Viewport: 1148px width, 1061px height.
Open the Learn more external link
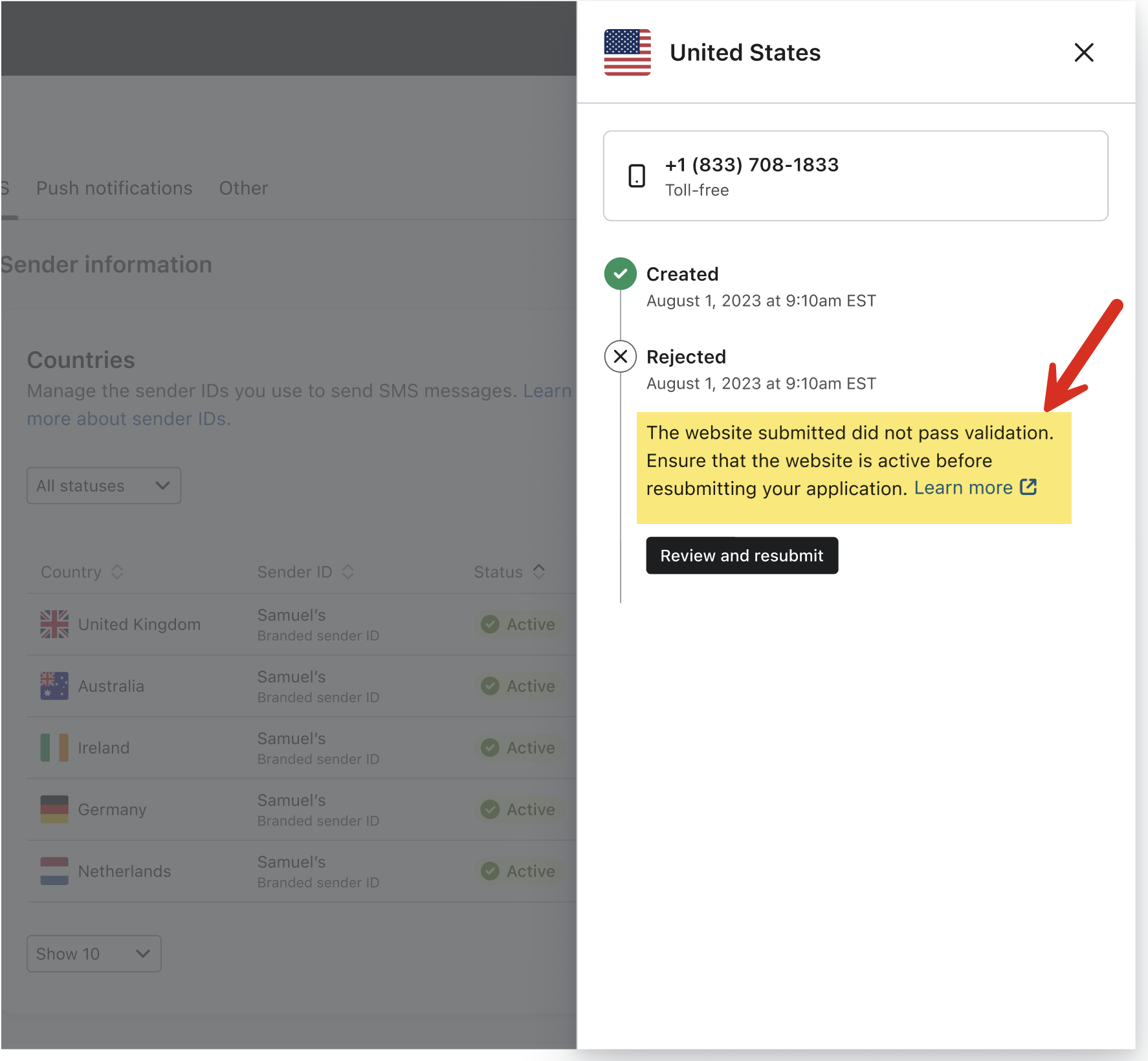pos(975,488)
